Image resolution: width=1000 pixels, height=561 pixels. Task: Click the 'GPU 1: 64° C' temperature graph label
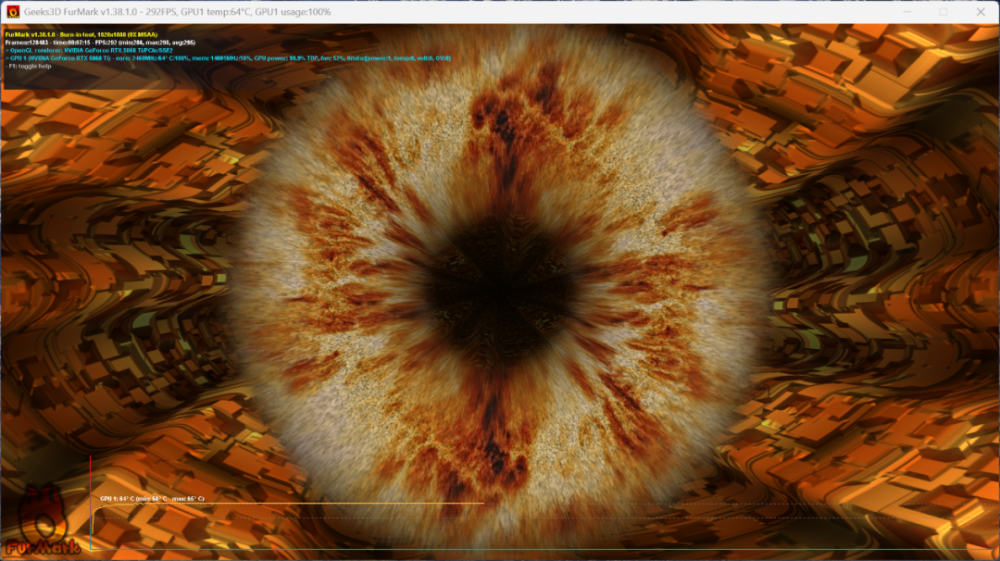(152, 499)
